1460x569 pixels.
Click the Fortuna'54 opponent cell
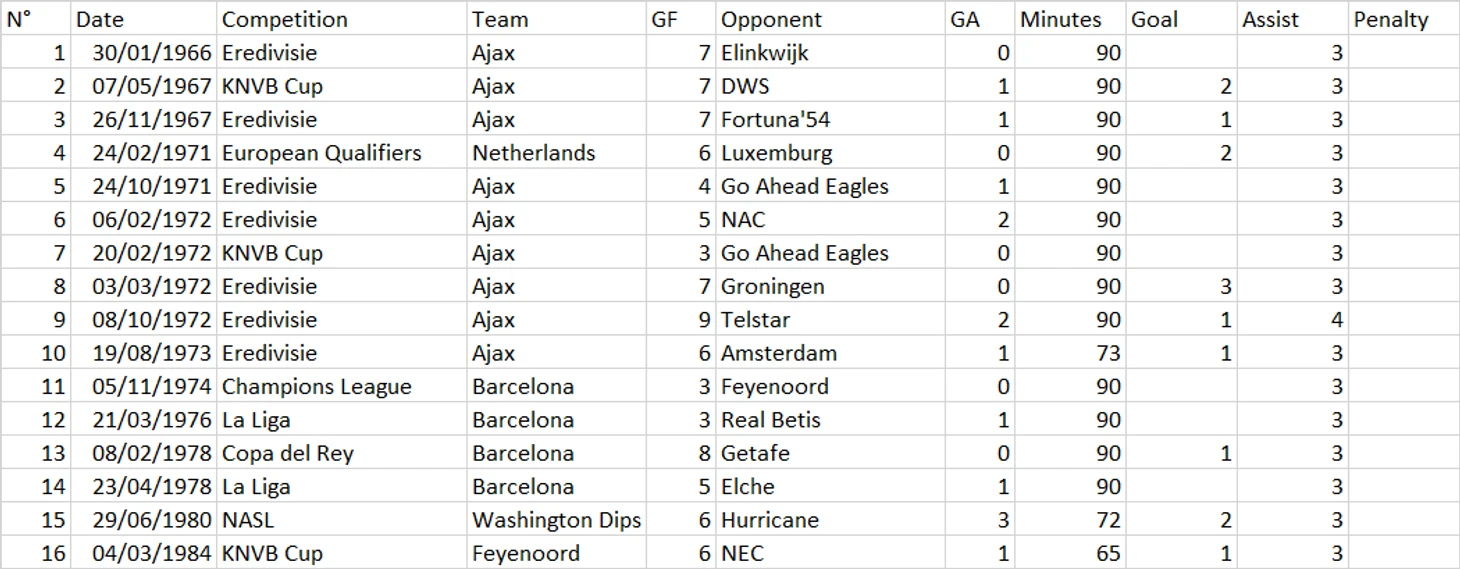pyautogui.click(x=830, y=120)
